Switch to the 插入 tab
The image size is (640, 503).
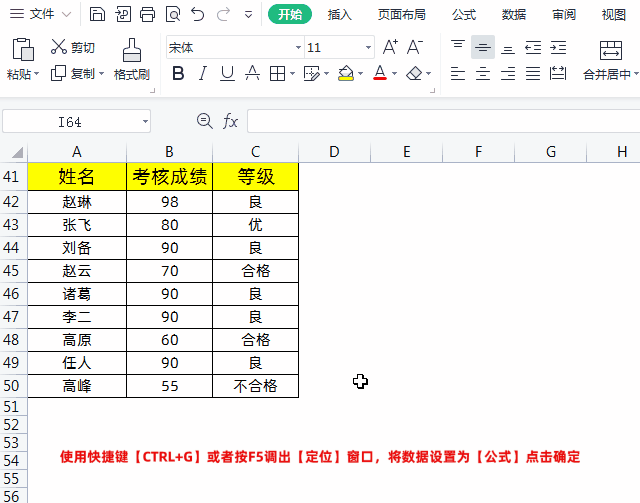[340, 15]
